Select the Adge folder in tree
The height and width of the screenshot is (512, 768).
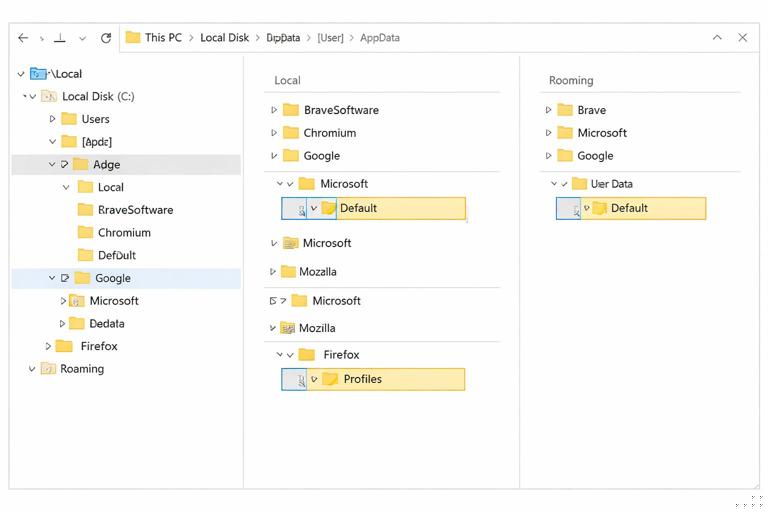[126, 165]
